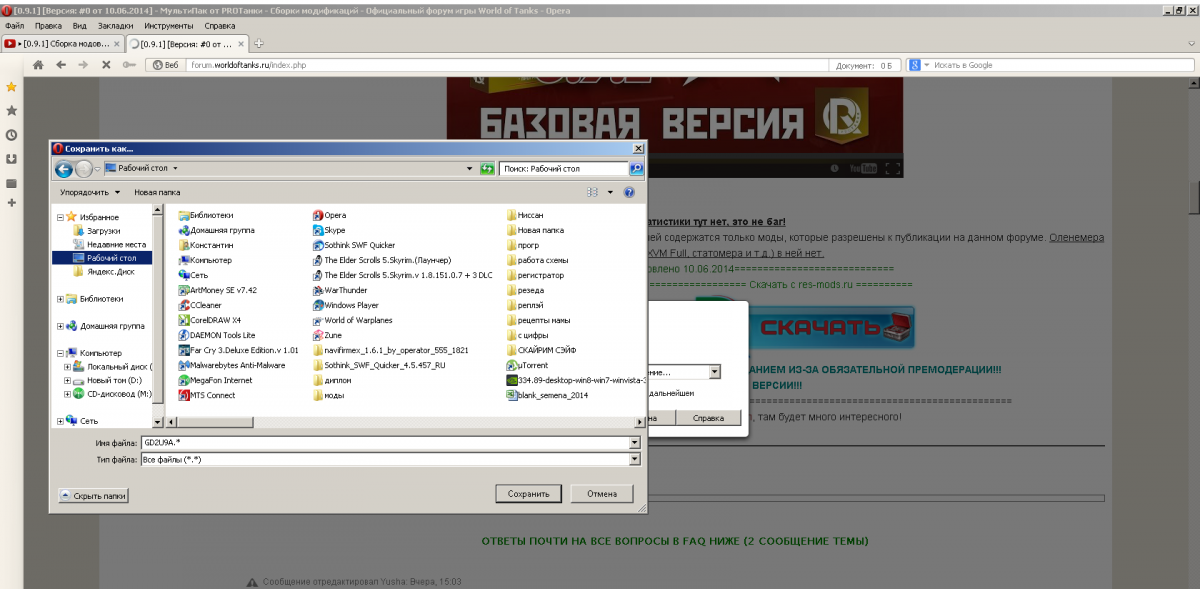Open the Вид menu
The height and width of the screenshot is (589, 1200).
[80, 25]
